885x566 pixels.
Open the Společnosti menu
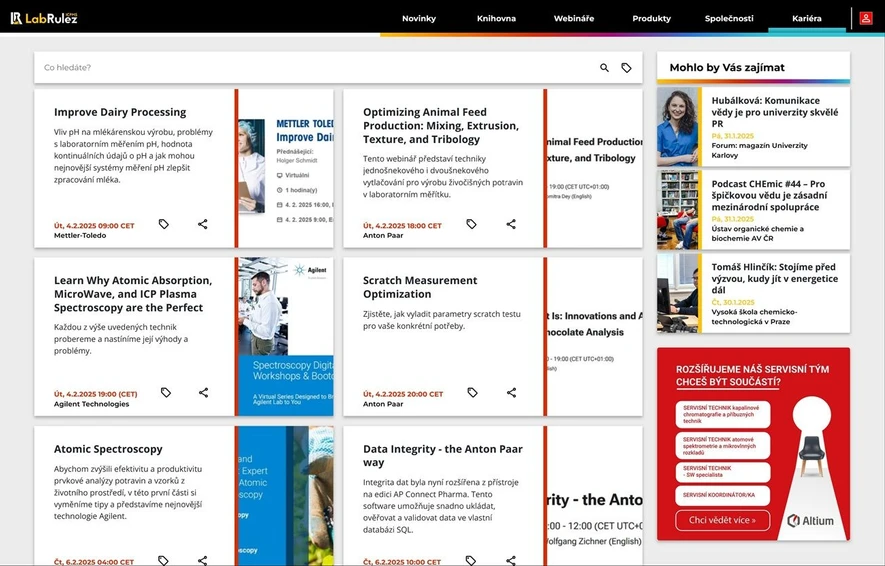(729, 18)
